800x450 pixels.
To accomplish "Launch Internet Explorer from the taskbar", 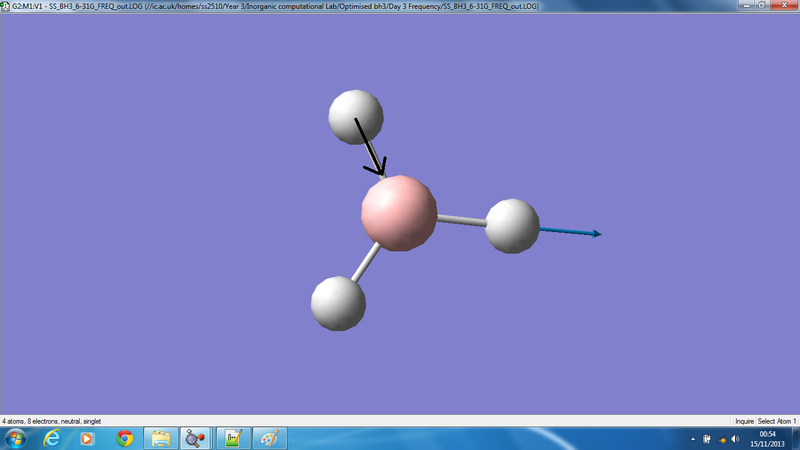I will coord(52,439).
